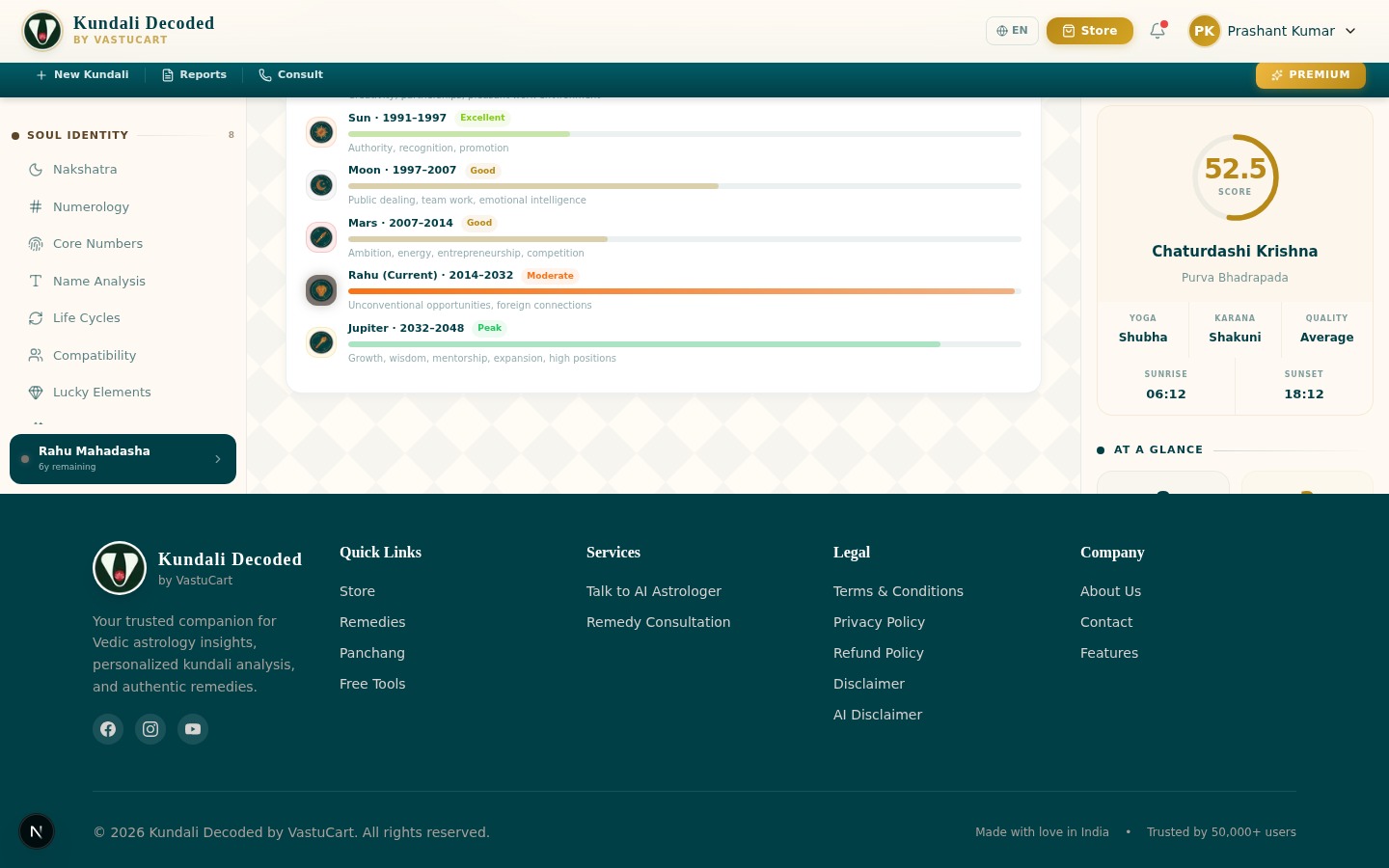Image resolution: width=1389 pixels, height=868 pixels.
Task: Open the Prashant Kumar profile dropdown
Action: coord(1273,31)
